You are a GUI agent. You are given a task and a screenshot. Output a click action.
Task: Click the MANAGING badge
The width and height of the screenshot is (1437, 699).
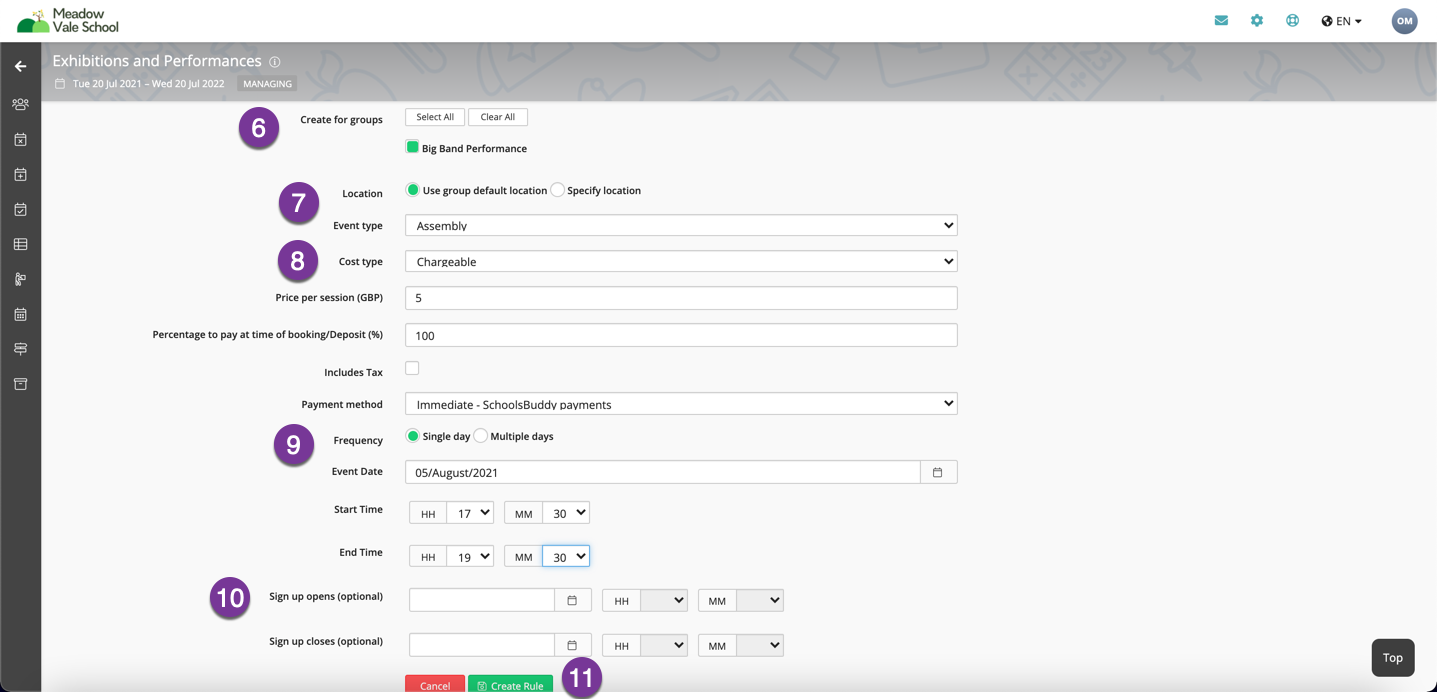[267, 84]
